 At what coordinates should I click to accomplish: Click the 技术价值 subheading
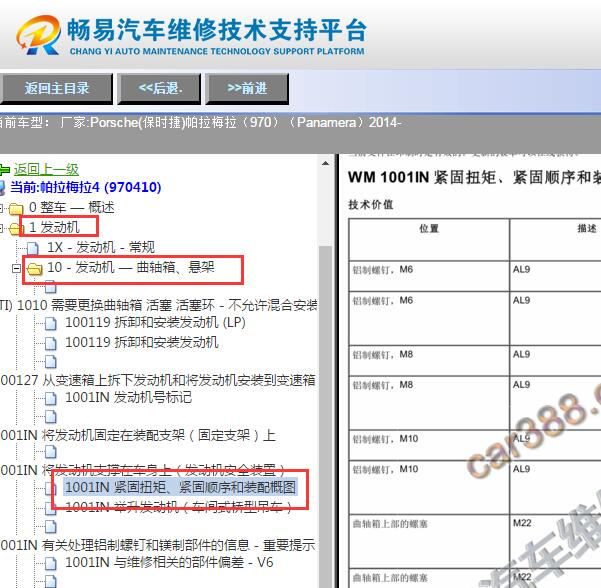[371, 205]
